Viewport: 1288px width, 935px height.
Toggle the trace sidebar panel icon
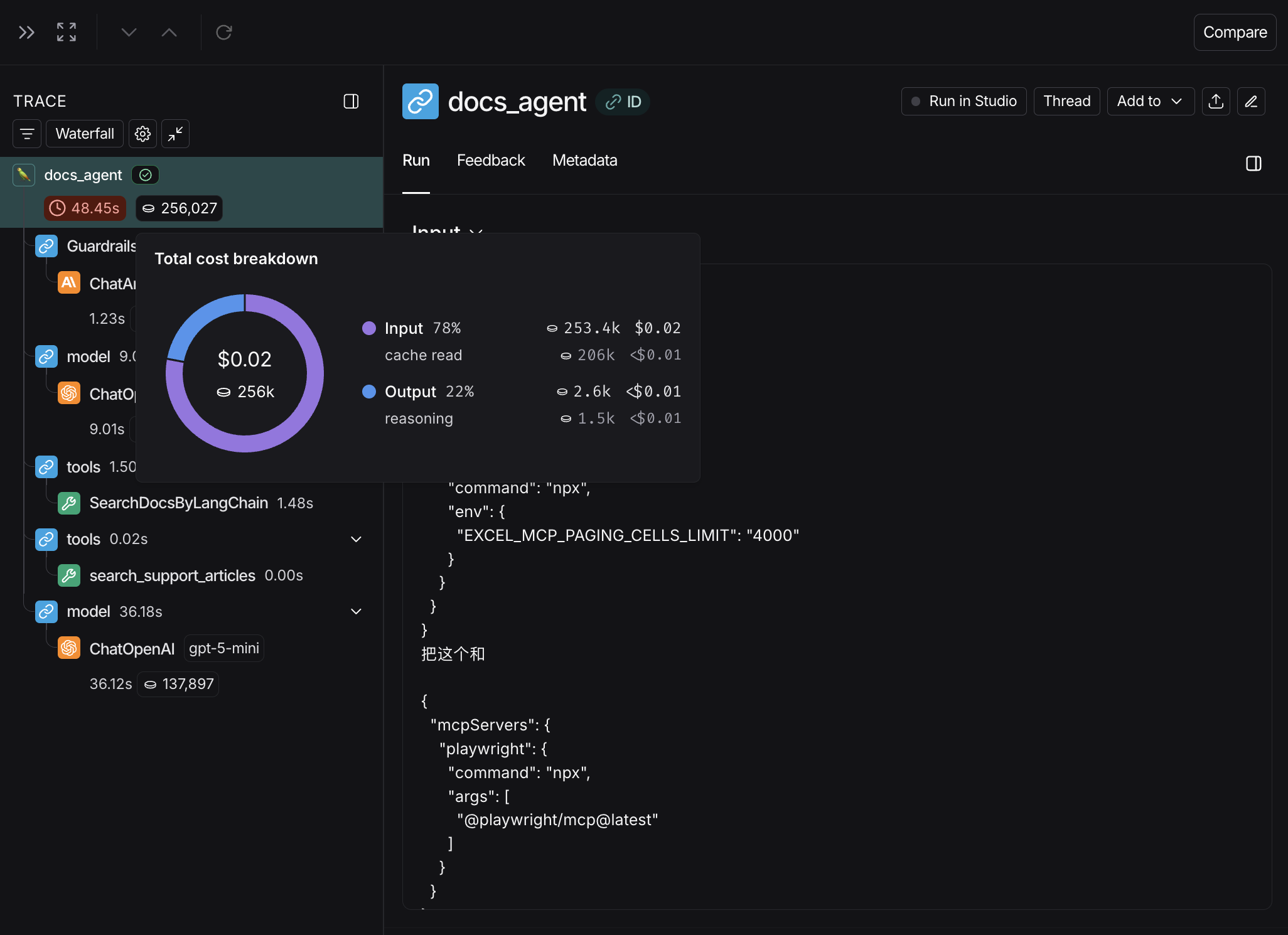click(351, 101)
